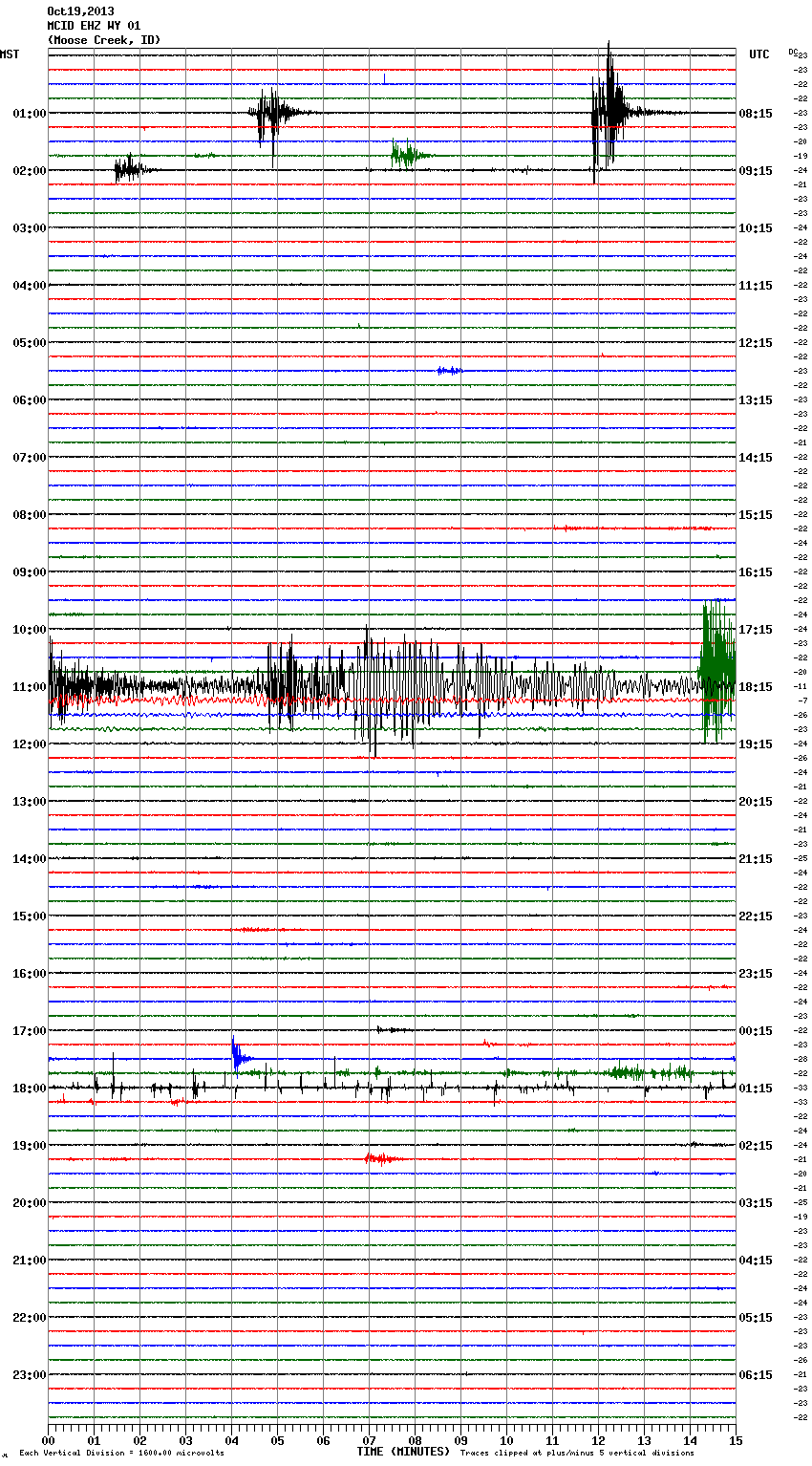
Task: Click the traces clipped note at bottom
Action: coord(577,1453)
